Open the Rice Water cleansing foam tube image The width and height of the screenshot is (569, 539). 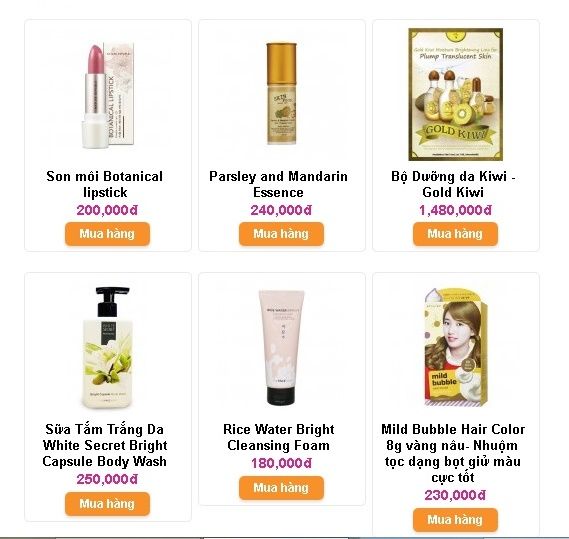tap(281, 347)
